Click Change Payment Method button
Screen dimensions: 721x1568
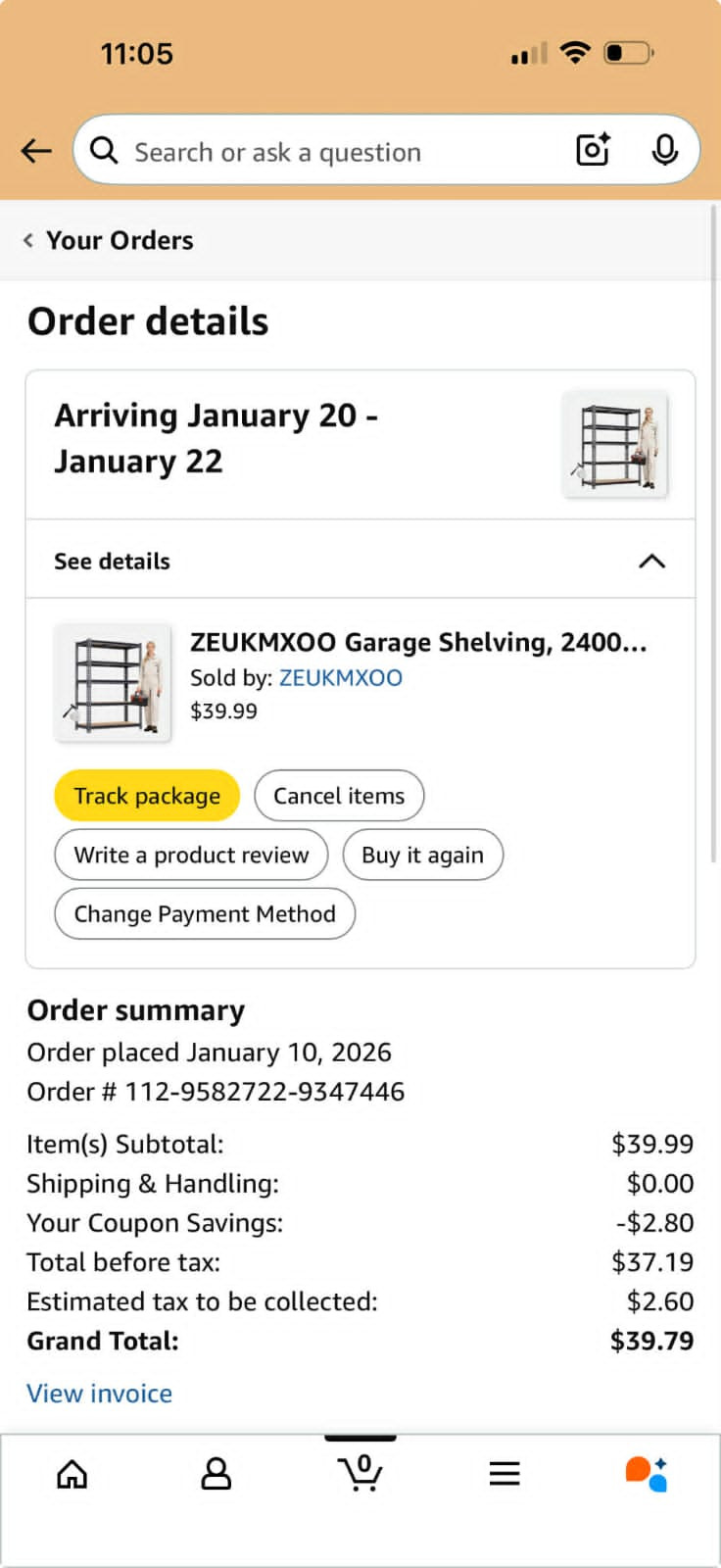(x=205, y=913)
